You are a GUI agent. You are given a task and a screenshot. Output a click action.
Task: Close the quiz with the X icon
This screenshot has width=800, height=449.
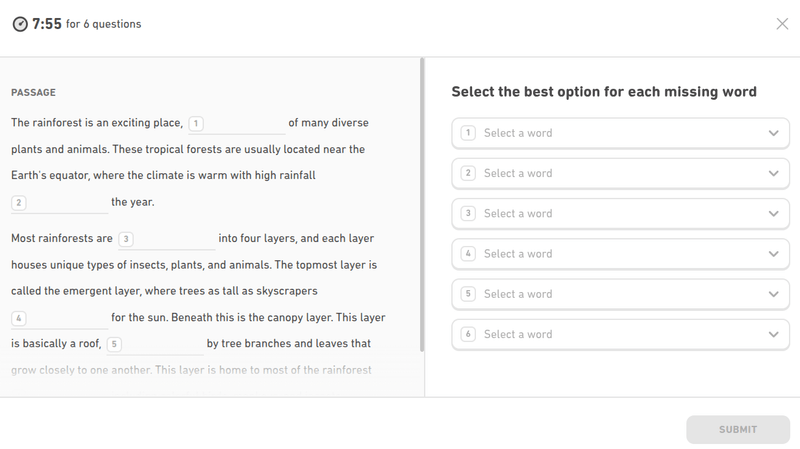(x=782, y=24)
